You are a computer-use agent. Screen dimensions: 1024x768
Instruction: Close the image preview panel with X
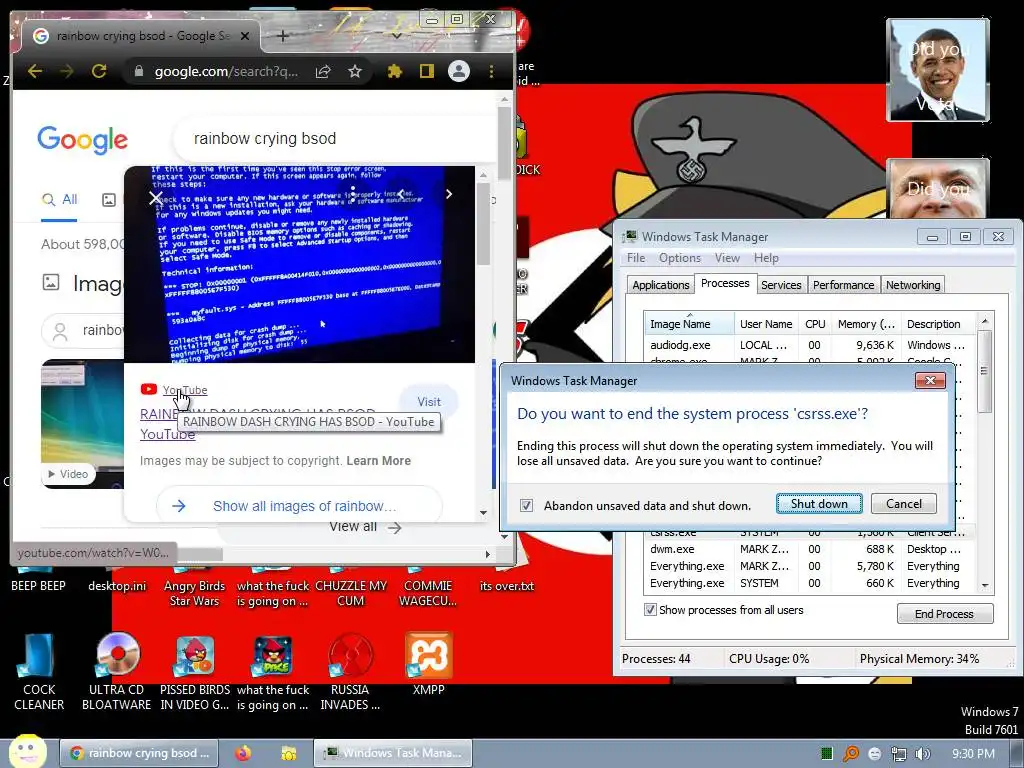[155, 197]
